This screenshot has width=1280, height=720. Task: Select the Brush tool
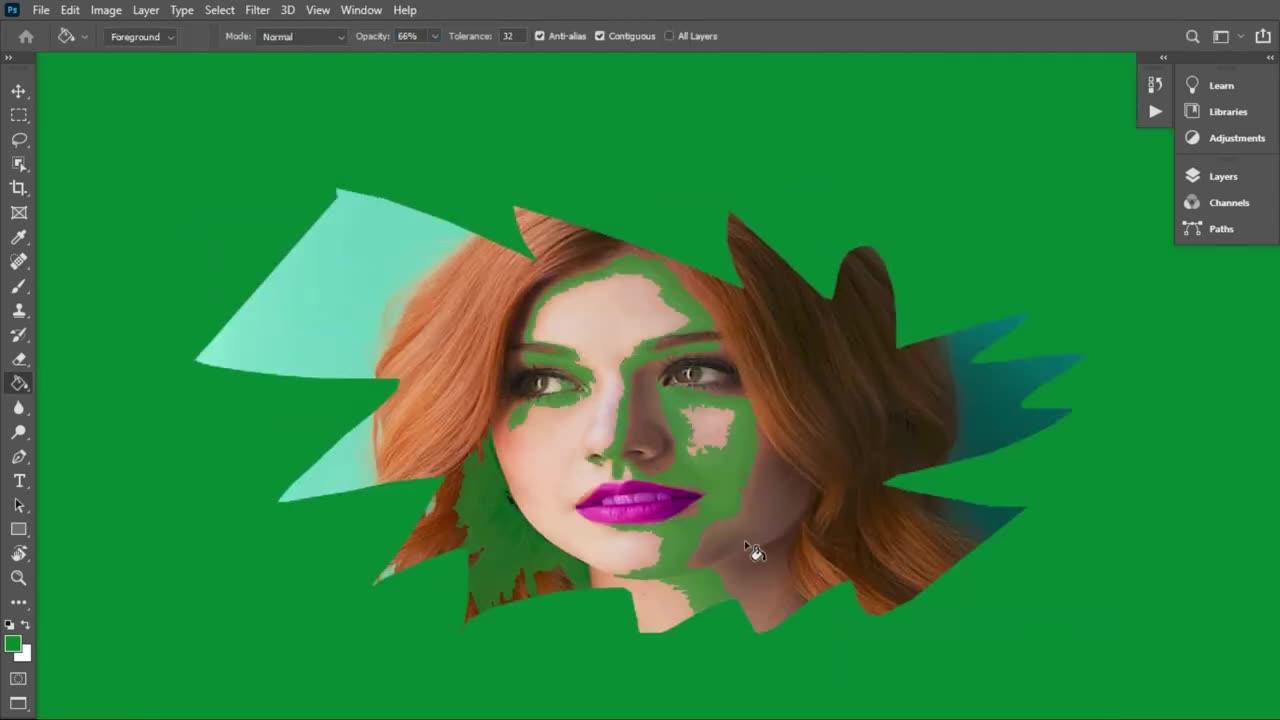pyautogui.click(x=19, y=286)
